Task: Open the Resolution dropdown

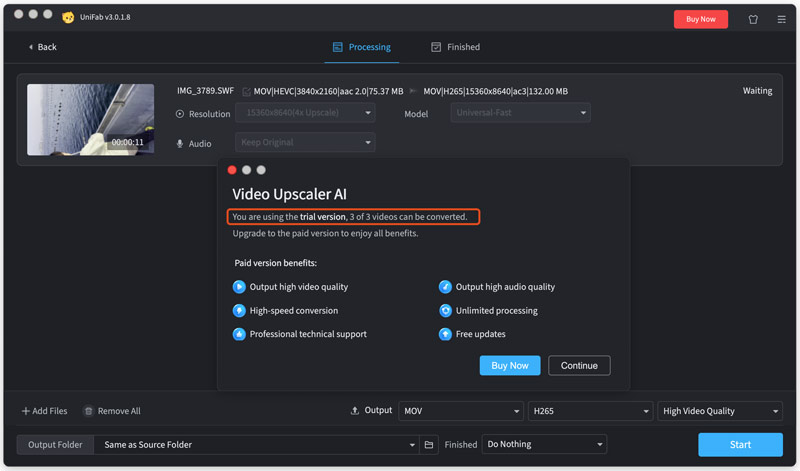Action: click(305, 113)
